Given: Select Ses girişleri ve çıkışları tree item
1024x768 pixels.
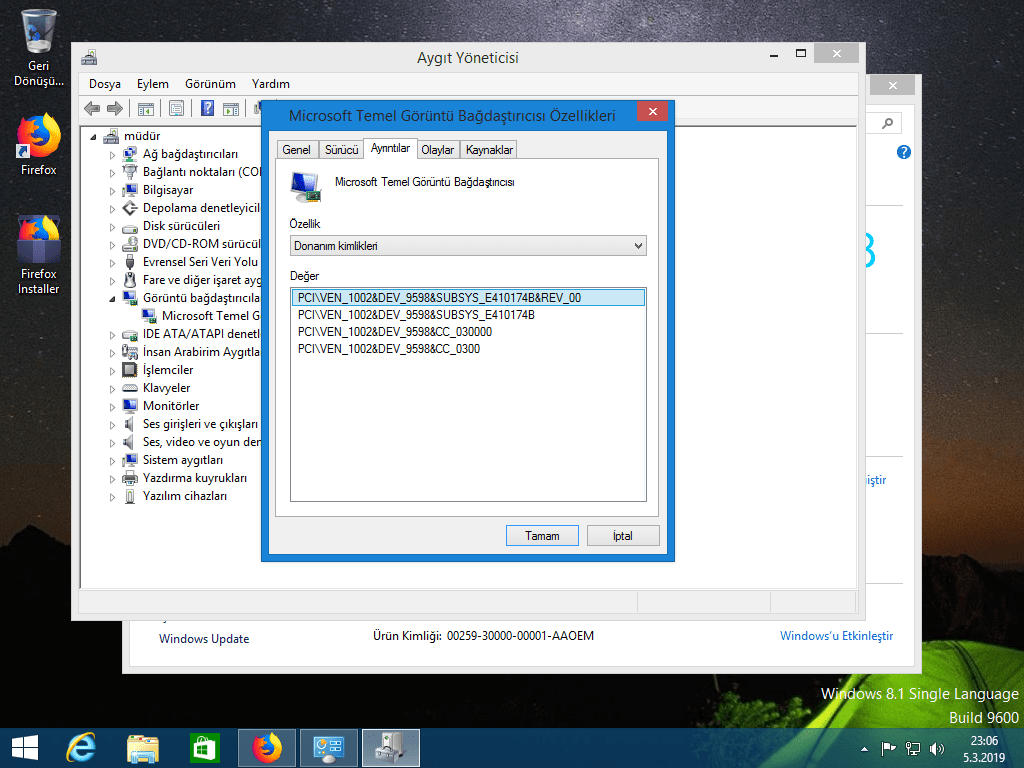Looking at the screenshot, I should (200, 424).
